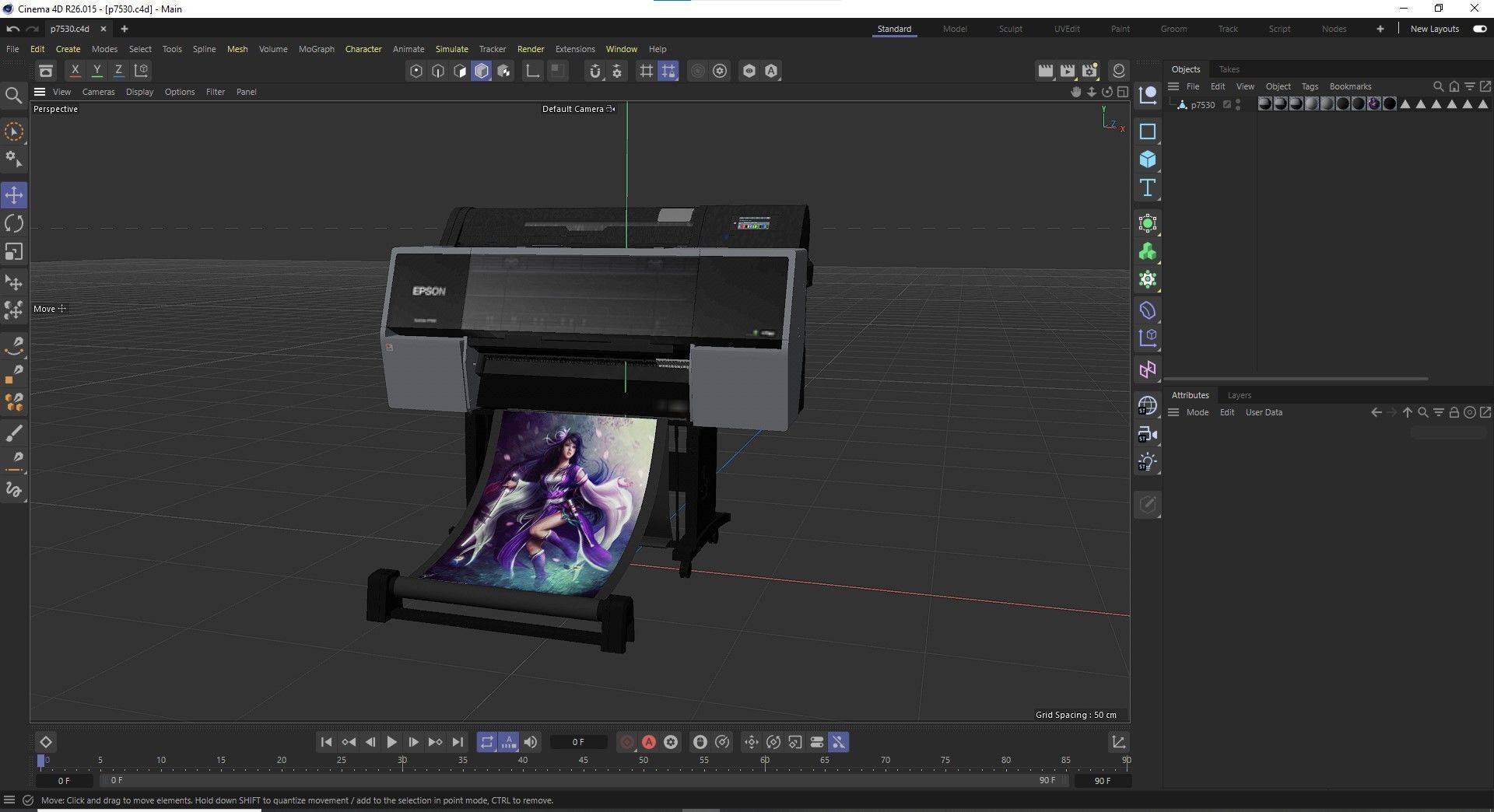Open the MoGraph menu
1494x812 pixels.
[317, 49]
